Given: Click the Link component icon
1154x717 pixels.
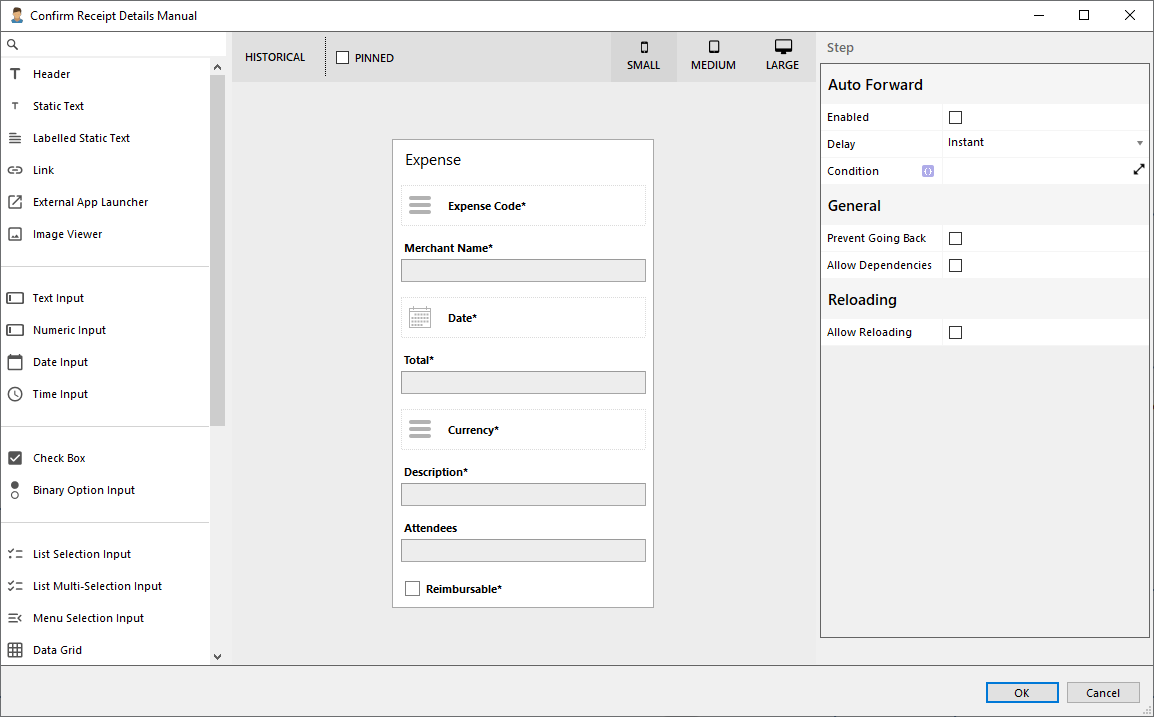Looking at the screenshot, I should [x=15, y=170].
